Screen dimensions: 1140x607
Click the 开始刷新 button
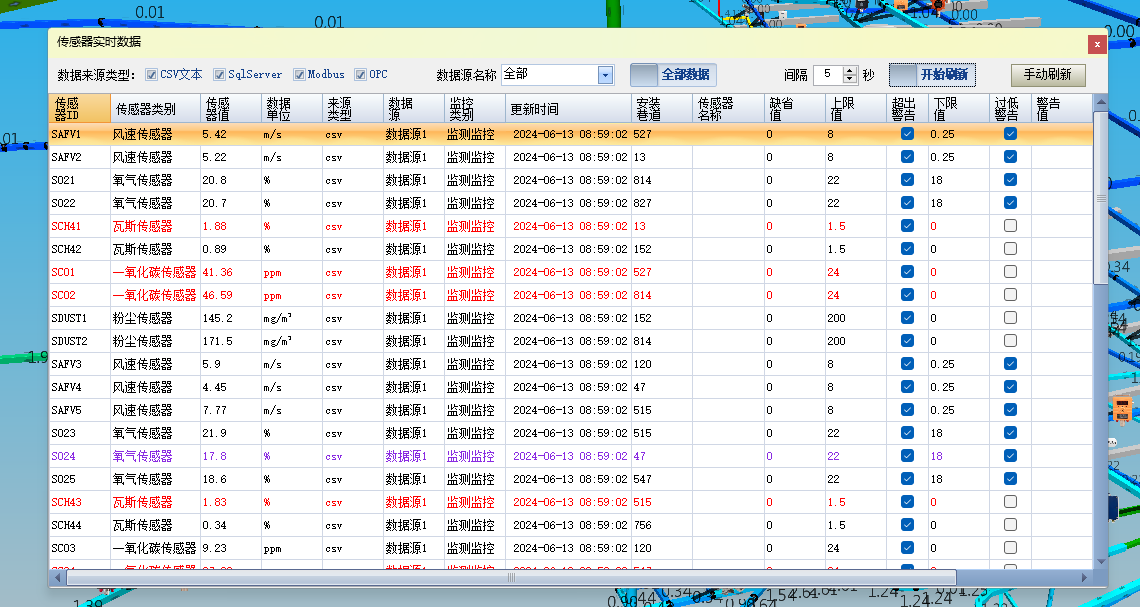coord(932,75)
